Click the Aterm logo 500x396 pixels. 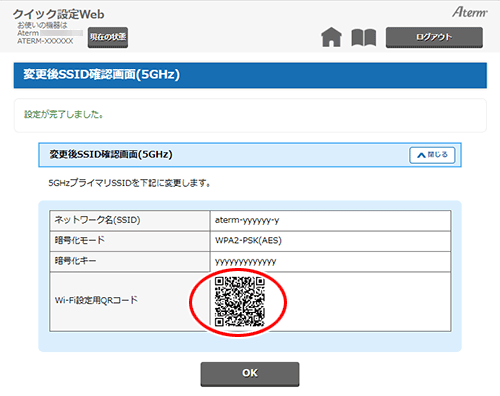470,12
